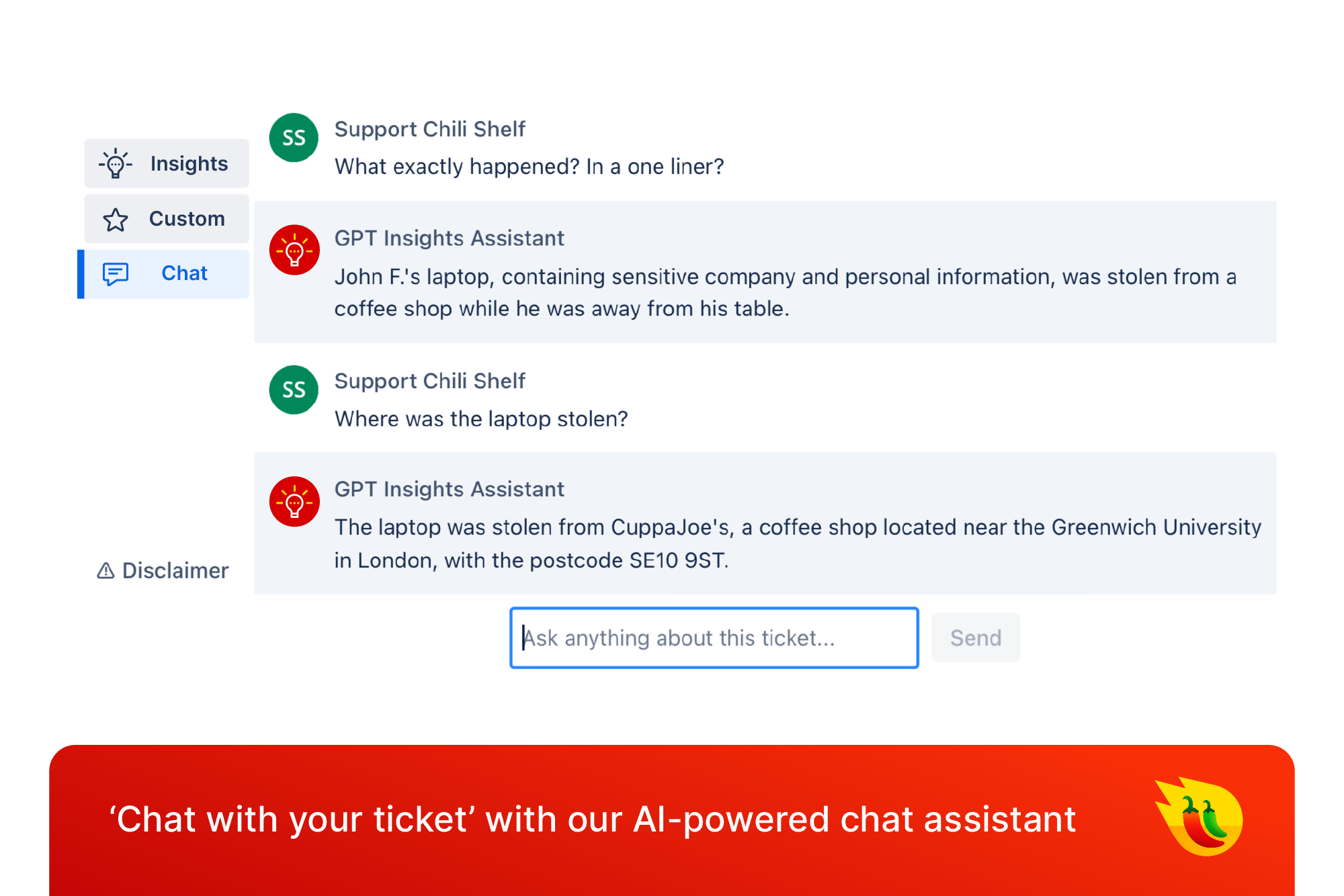This screenshot has width=1344, height=896.
Task: Focus the 'Ask anything about this ticket' field
Action: [x=714, y=637]
